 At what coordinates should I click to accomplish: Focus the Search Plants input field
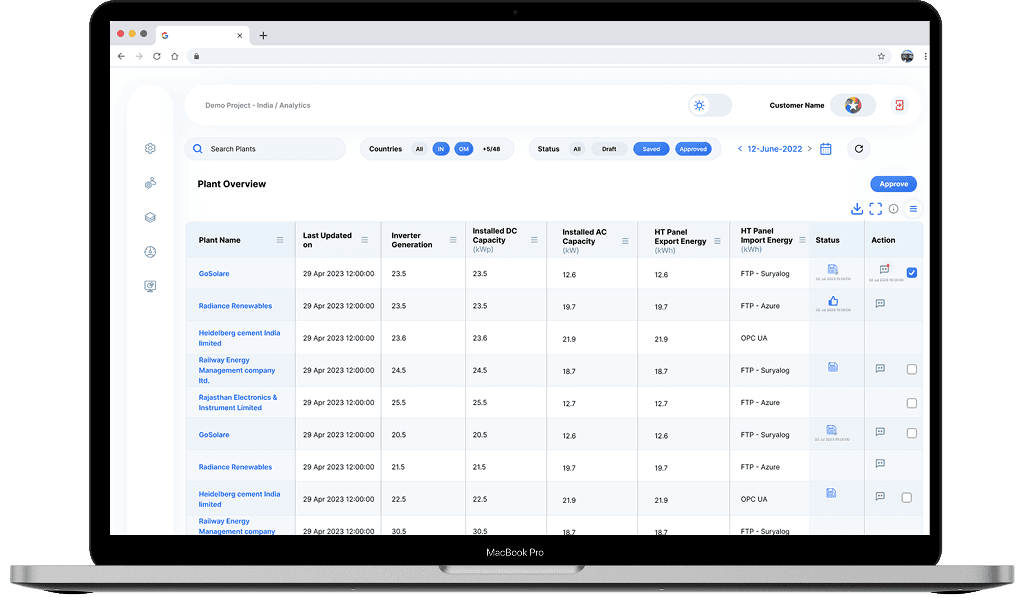(x=265, y=149)
